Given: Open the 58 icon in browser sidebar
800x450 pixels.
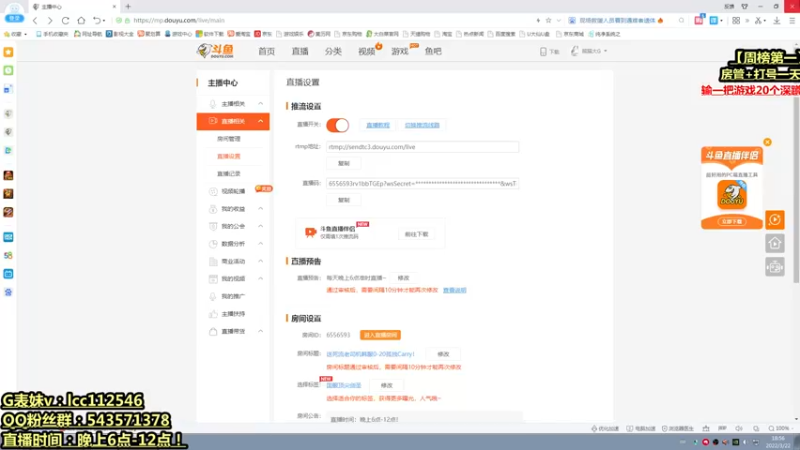Looking at the screenshot, I should (x=8, y=256).
